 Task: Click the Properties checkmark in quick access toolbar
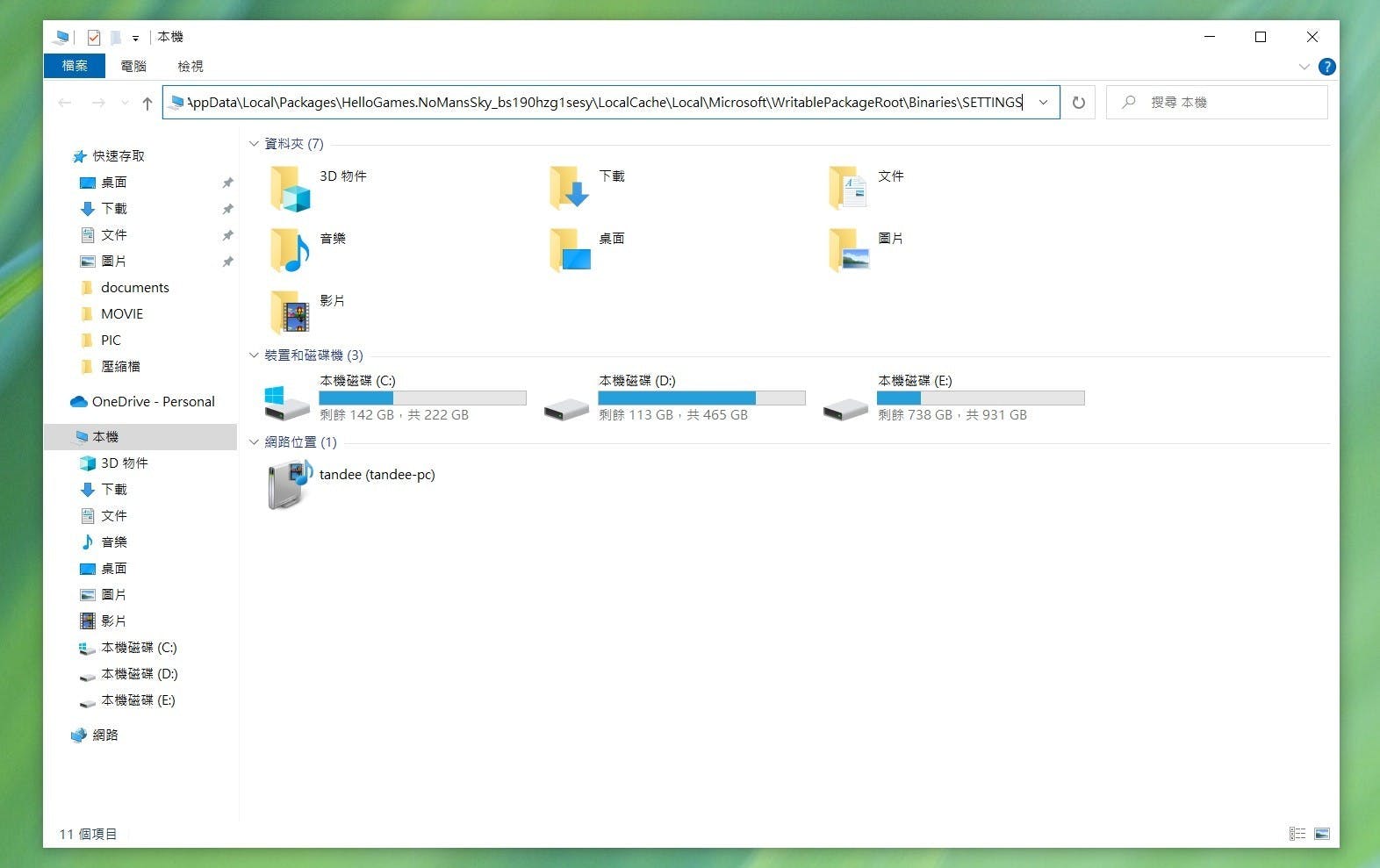94,37
